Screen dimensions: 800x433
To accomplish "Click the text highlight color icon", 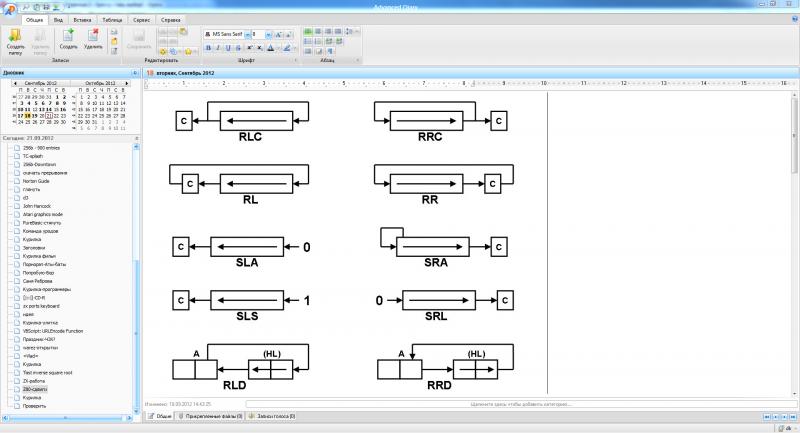I will pos(287,48).
